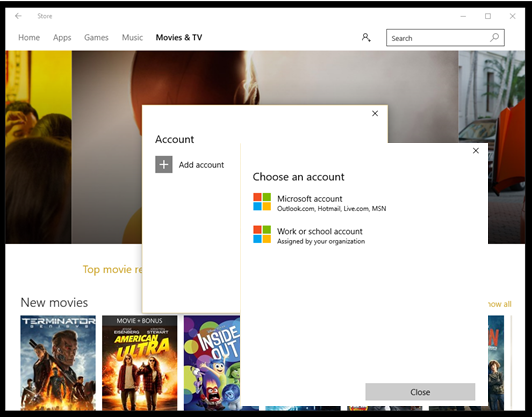Screen dimensions: 532x417
Task: Choose Microsoft account option text
Action: click(x=309, y=198)
